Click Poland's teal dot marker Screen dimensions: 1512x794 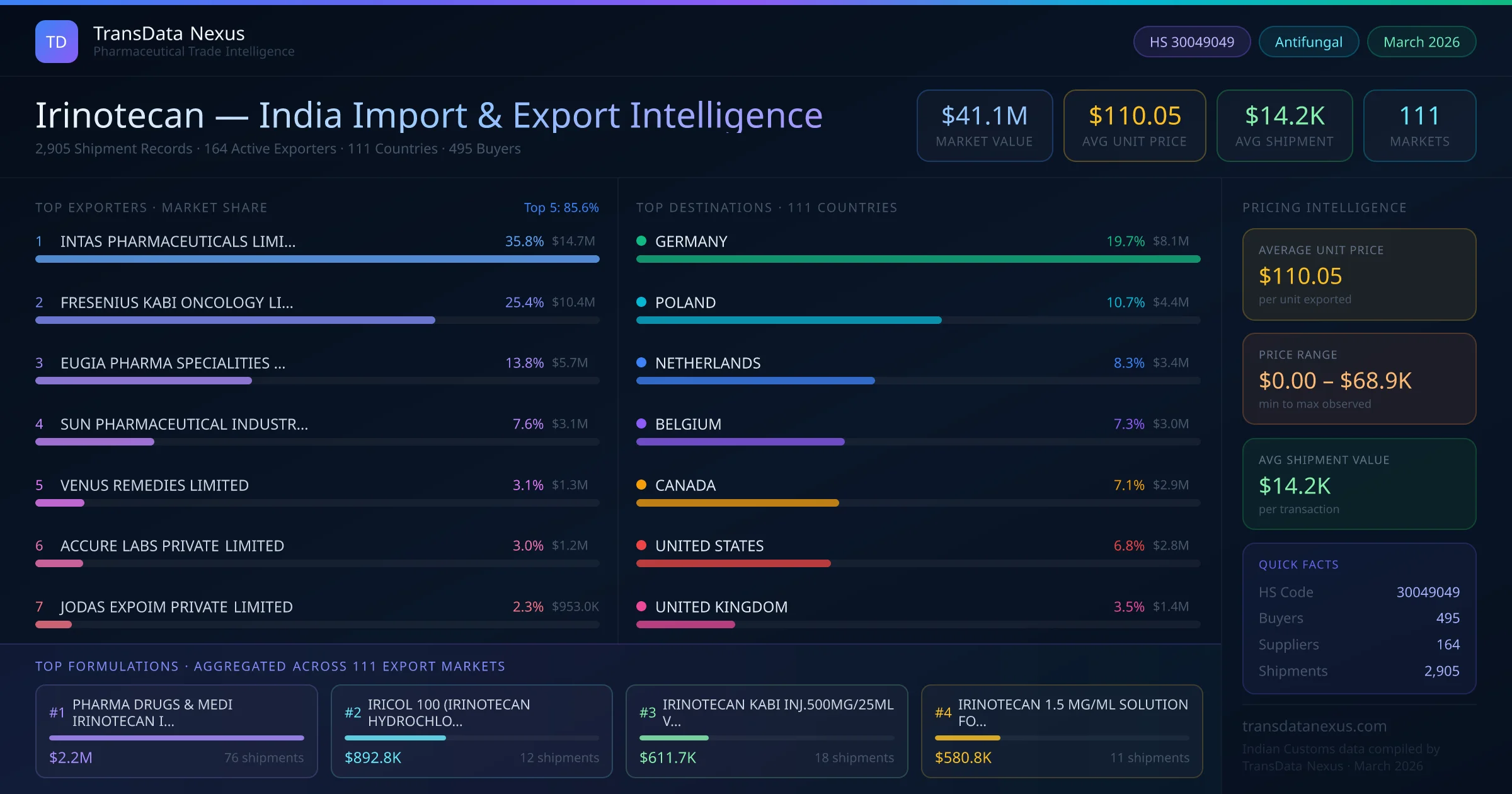(641, 302)
